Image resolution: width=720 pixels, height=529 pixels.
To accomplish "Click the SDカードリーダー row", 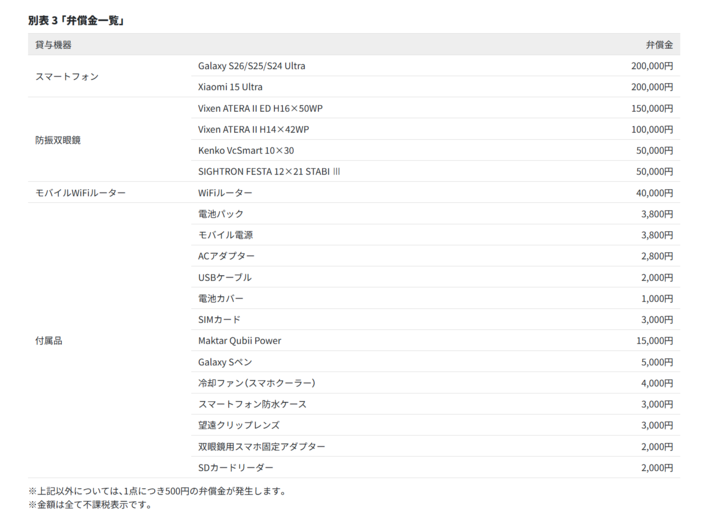I will click(235, 468).
